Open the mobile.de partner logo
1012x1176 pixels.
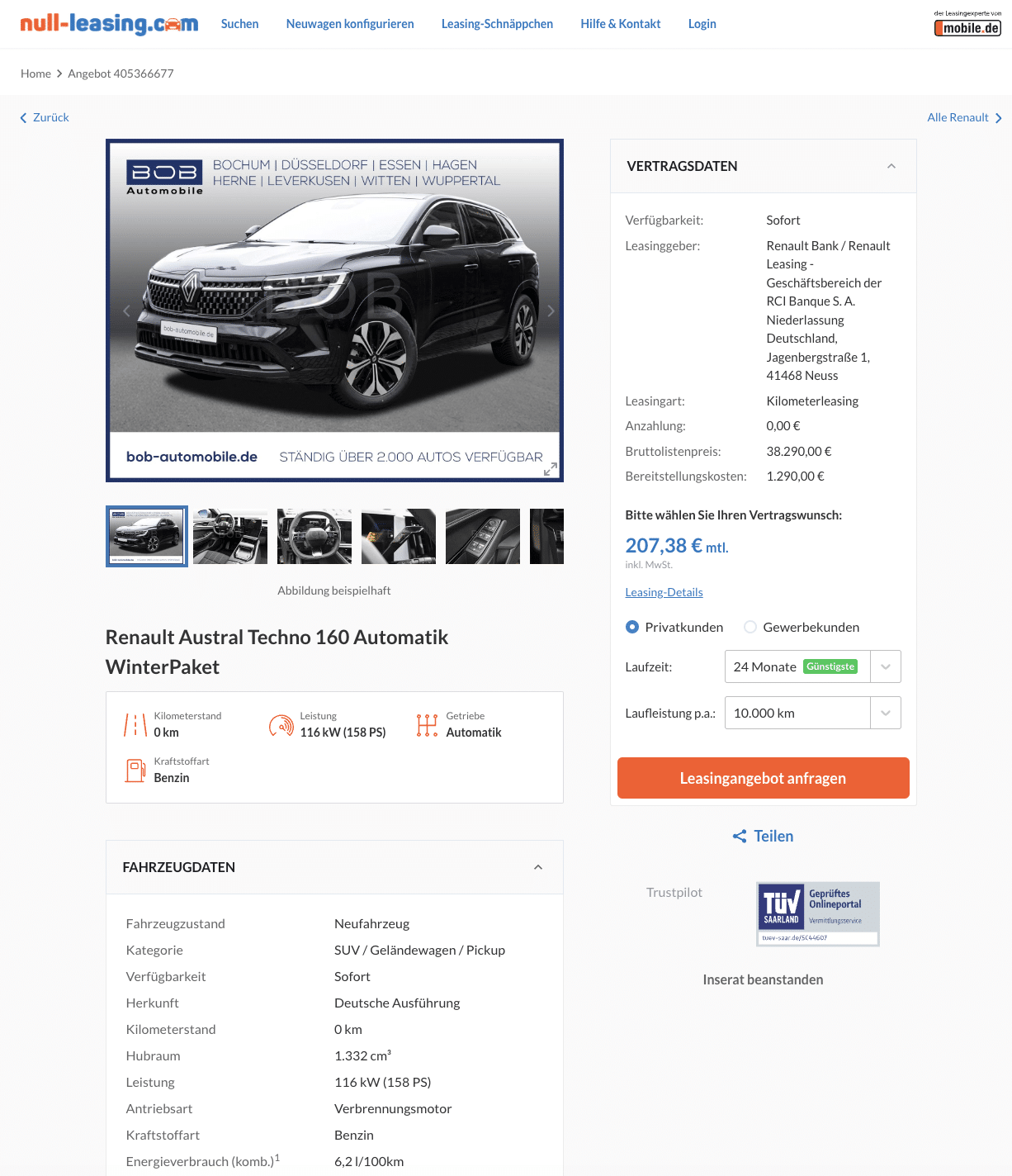pyautogui.click(x=967, y=24)
